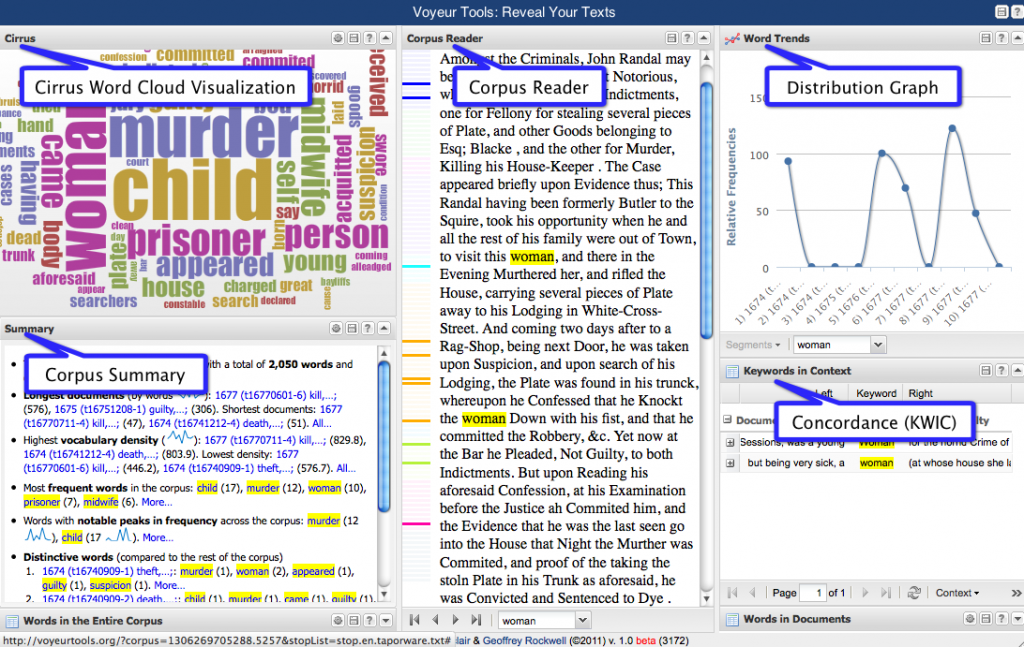Click the KWIC page number field
This screenshot has height=647, width=1024.
click(813, 593)
